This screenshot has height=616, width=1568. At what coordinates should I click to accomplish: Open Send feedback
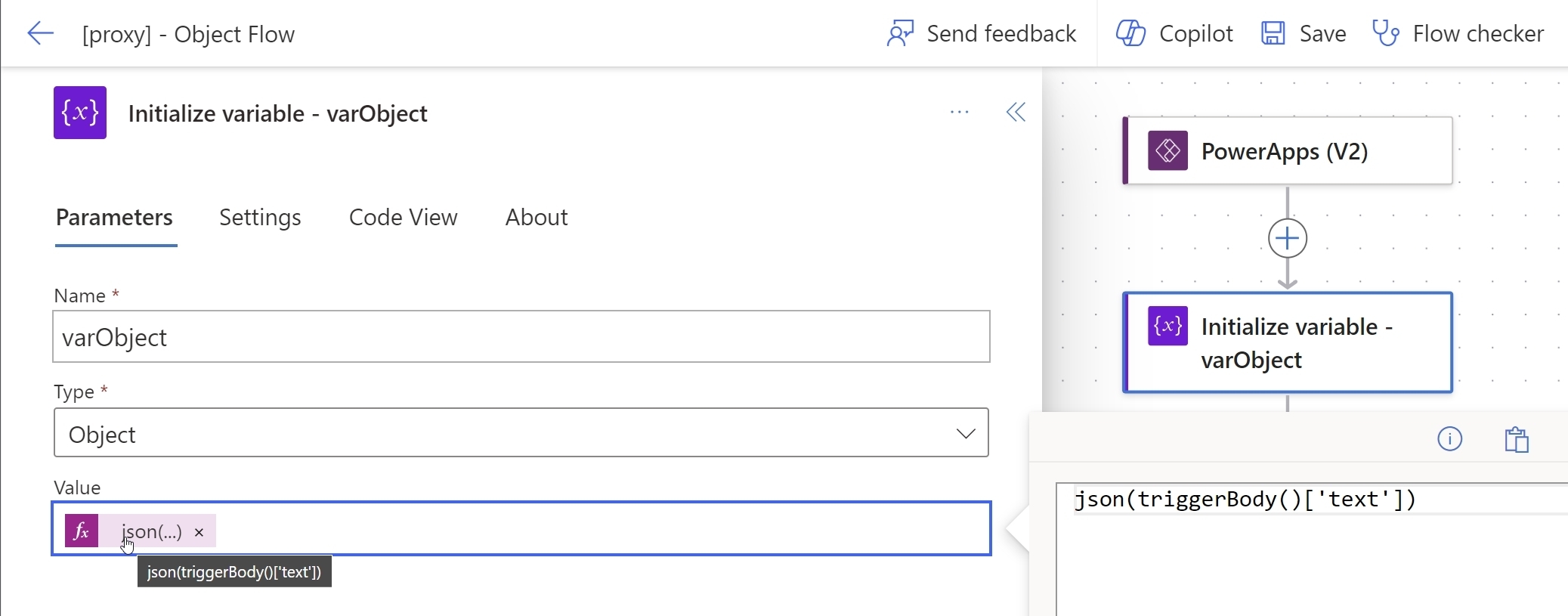point(981,33)
